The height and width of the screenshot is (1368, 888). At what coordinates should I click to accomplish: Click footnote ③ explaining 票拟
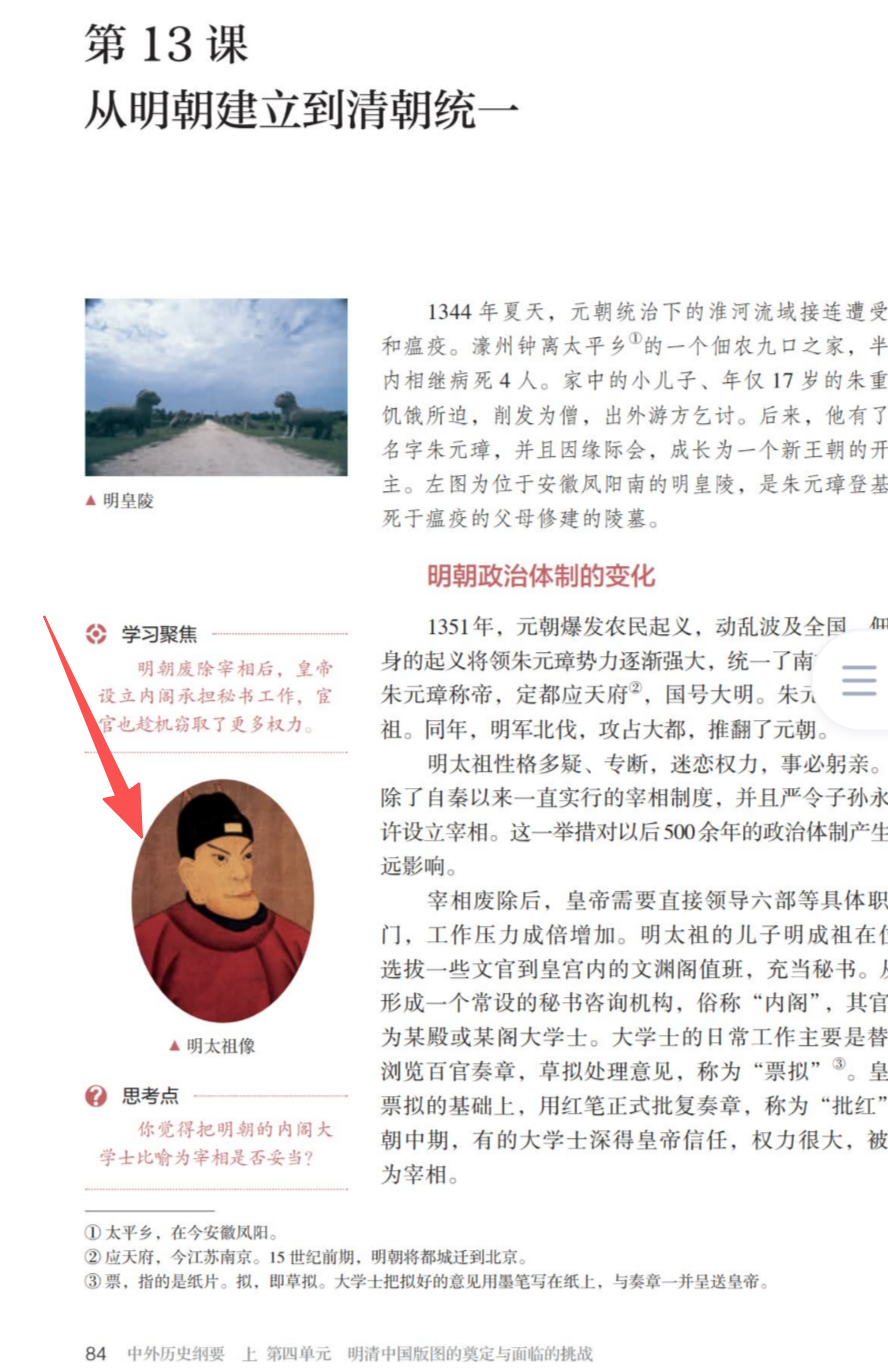coord(427,1282)
